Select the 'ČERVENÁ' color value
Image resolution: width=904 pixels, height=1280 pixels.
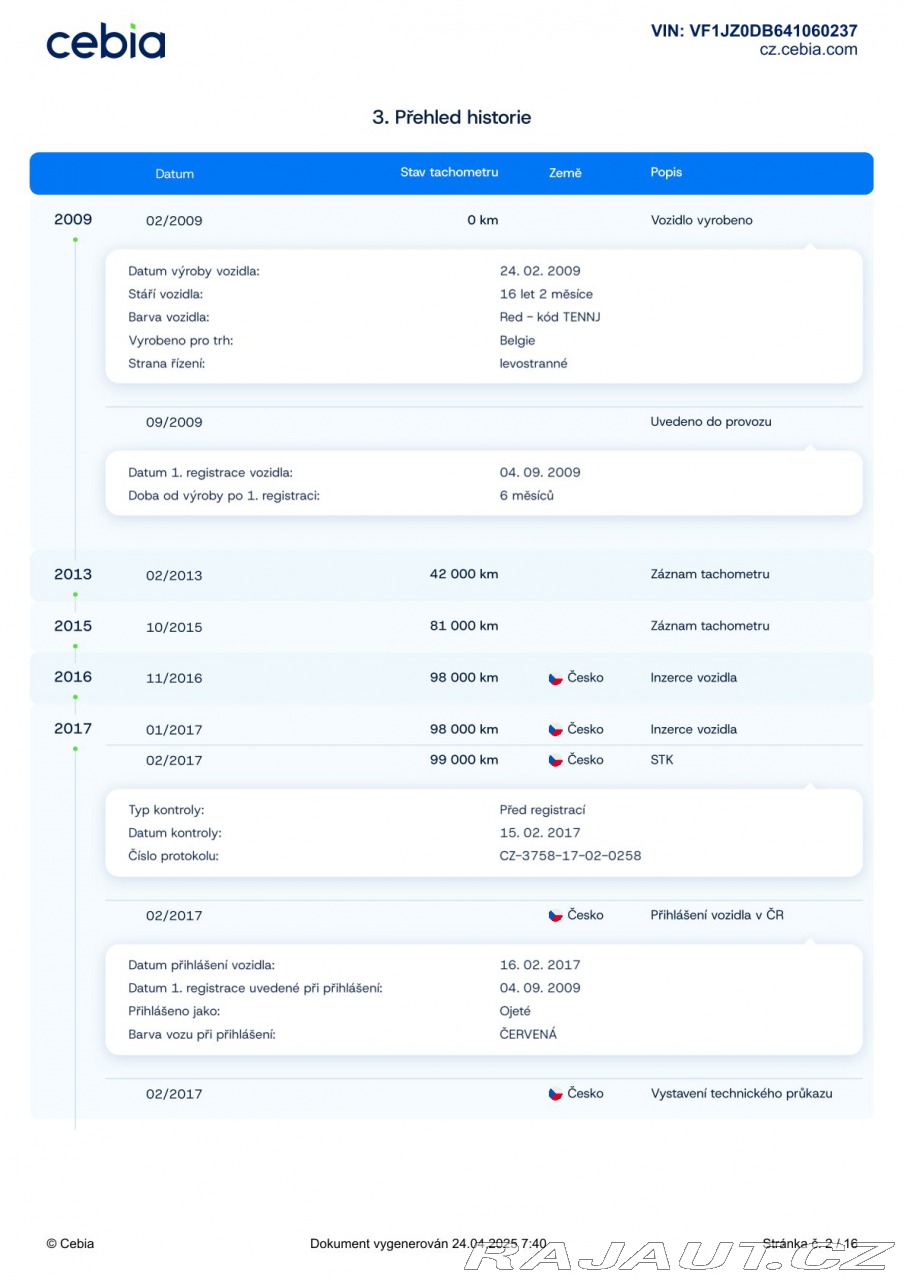[x=529, y=1034]
